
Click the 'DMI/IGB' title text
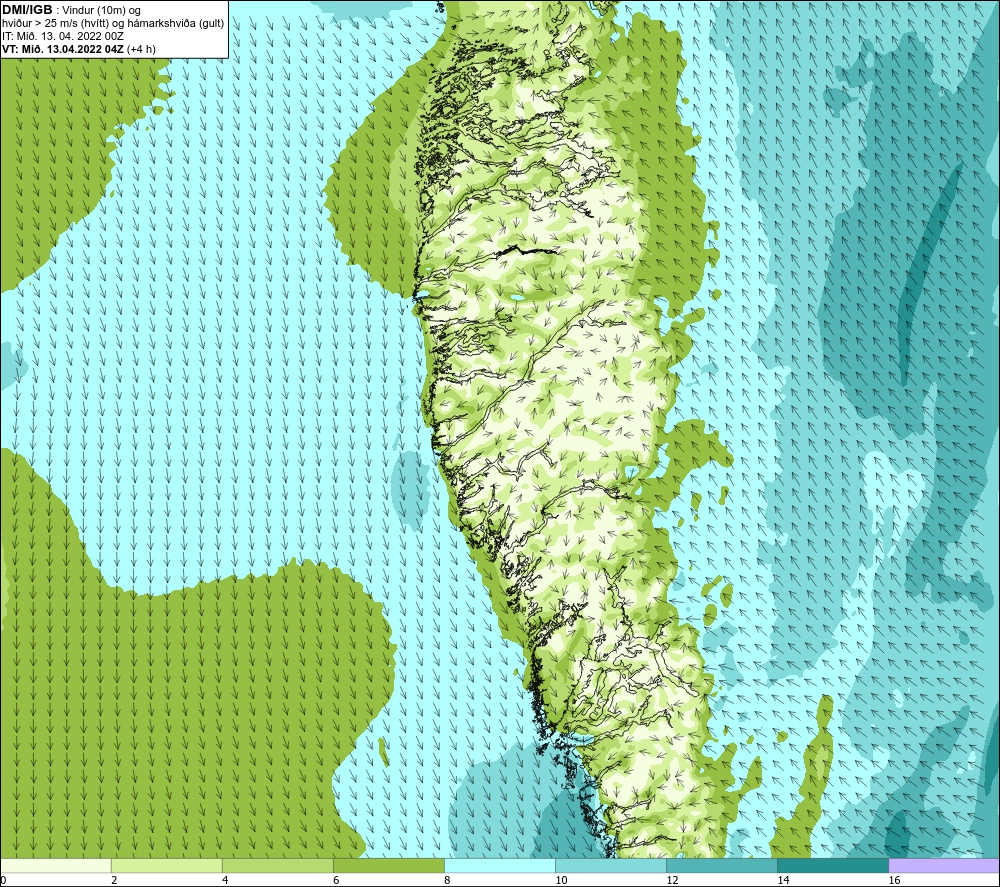[x=27, y=10]
